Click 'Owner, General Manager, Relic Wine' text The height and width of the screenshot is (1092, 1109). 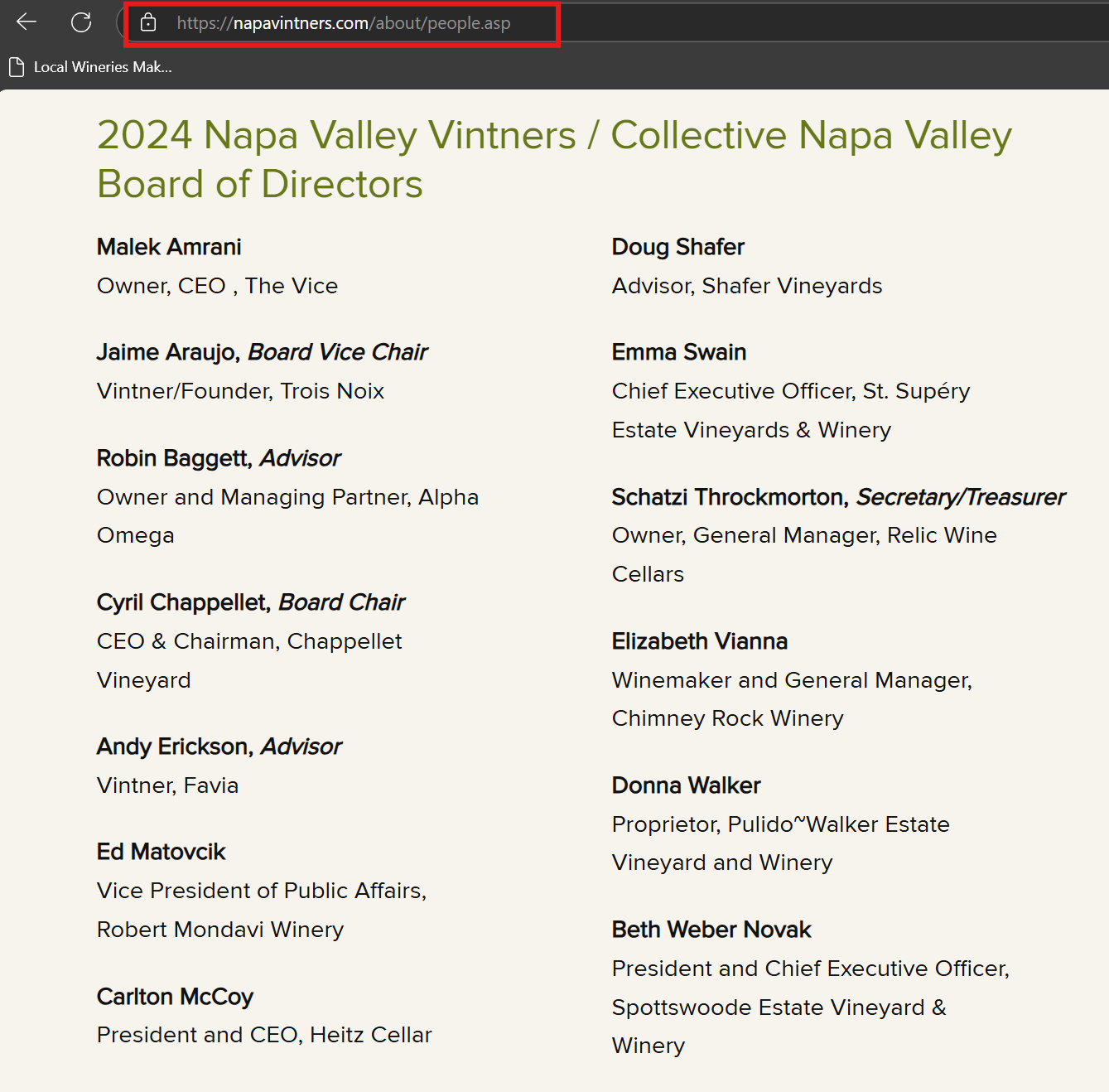(x=804, y=535)
